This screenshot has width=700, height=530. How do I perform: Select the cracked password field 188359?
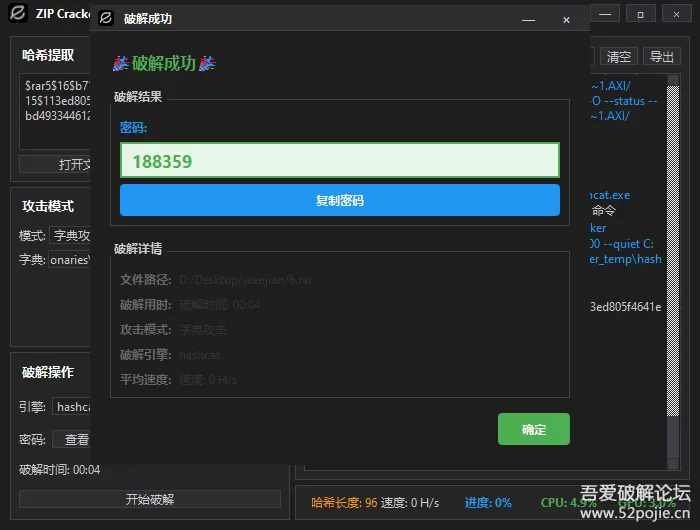pos(340,160)
